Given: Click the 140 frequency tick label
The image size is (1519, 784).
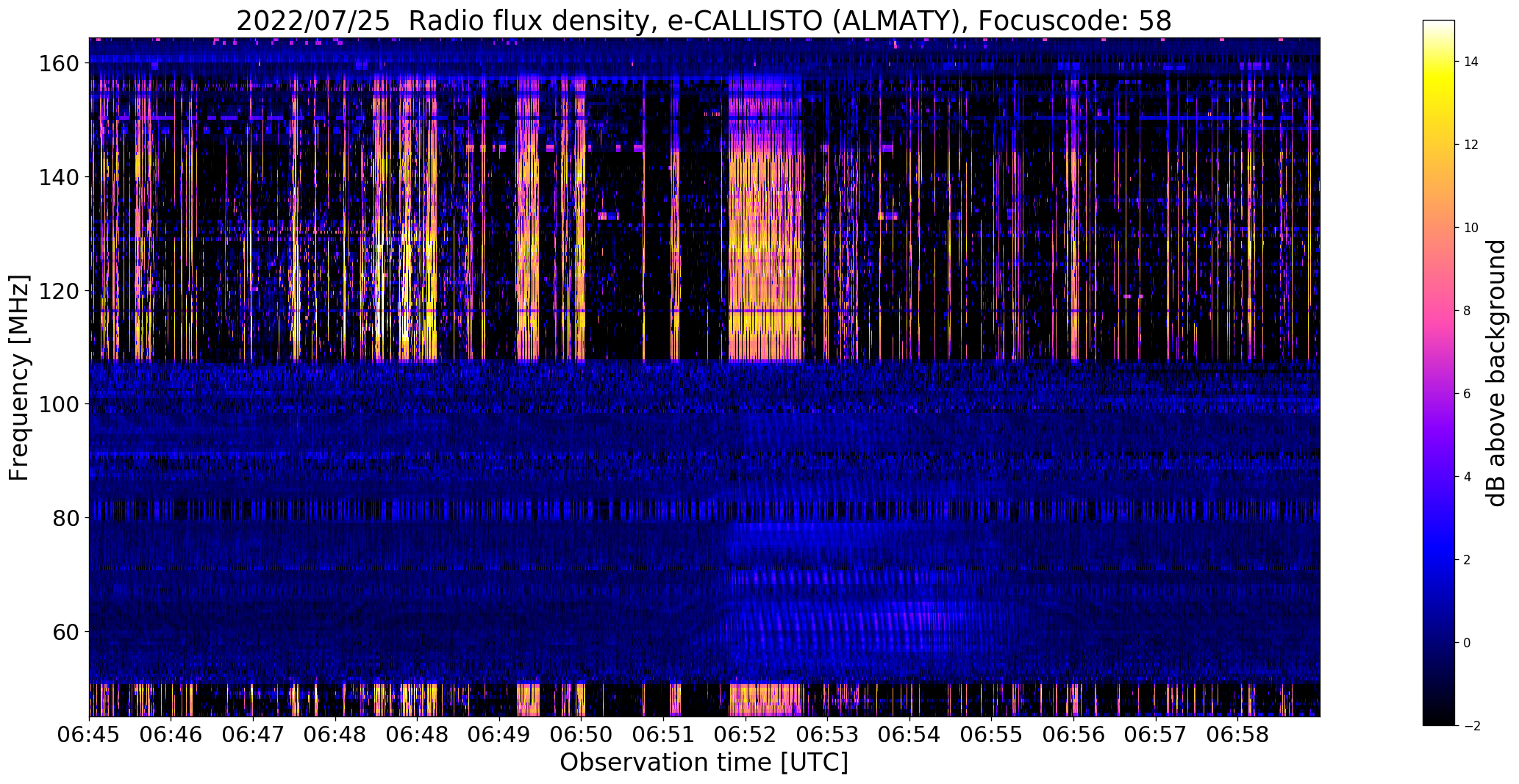Looking at the screenshot, I should (58, 177).
